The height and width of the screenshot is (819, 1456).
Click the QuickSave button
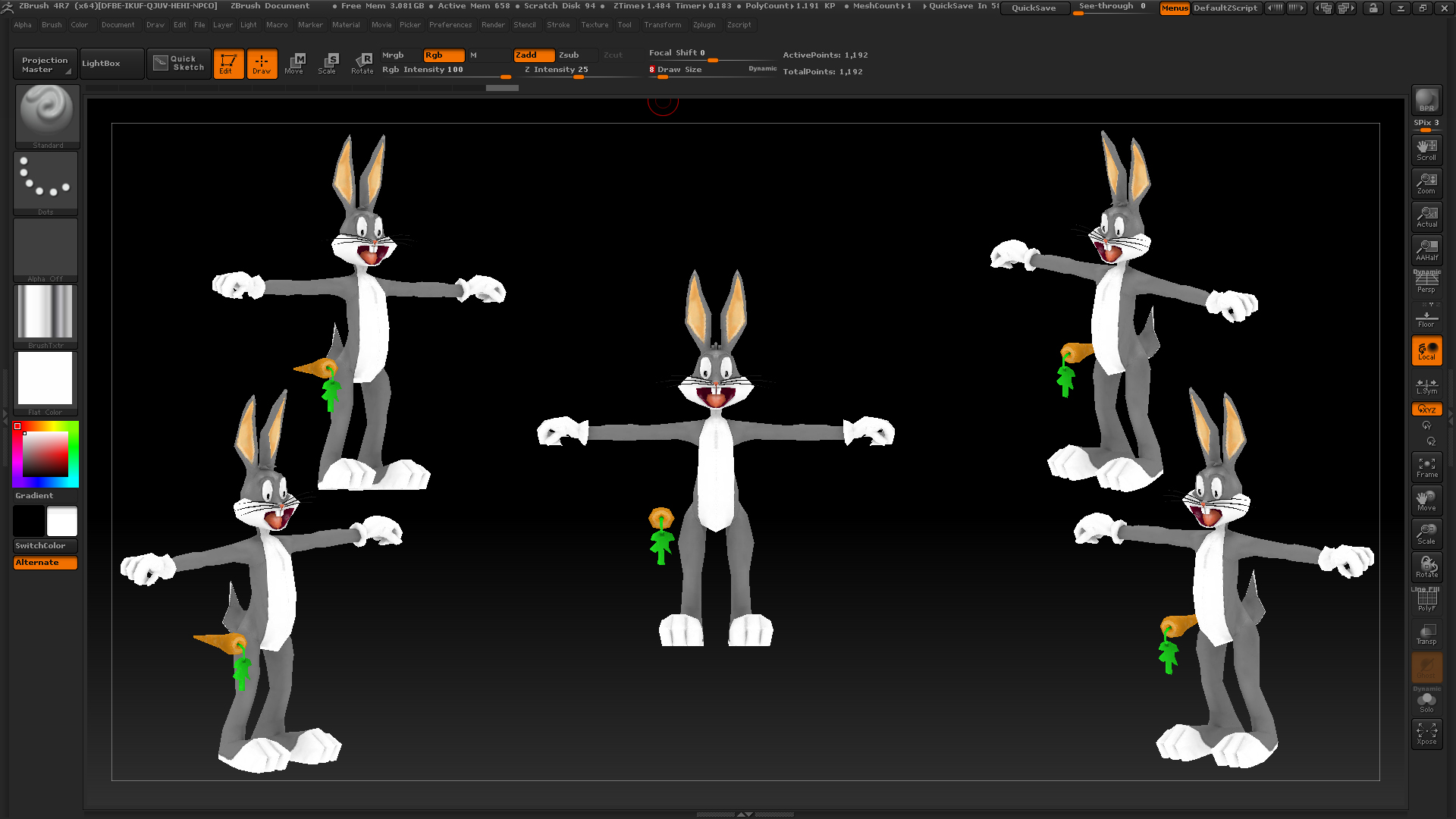[1034, 8]
